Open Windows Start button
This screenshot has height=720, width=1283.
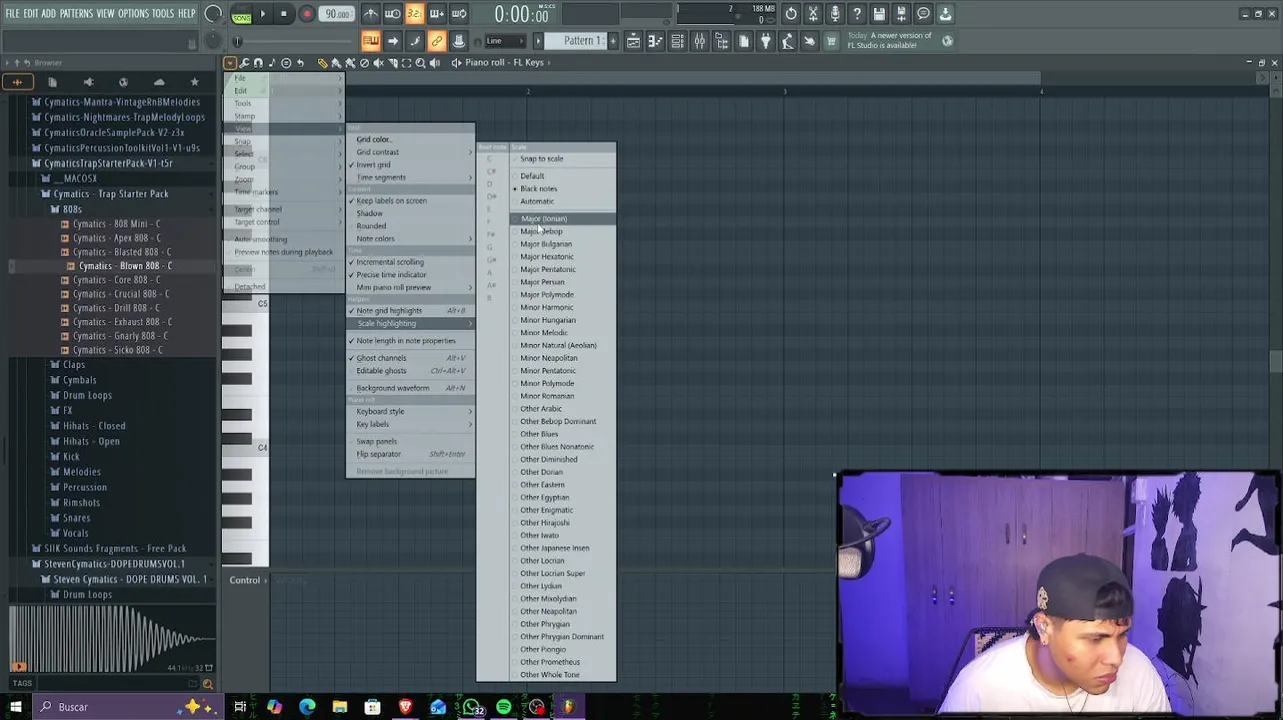click(x=15, y=707)
